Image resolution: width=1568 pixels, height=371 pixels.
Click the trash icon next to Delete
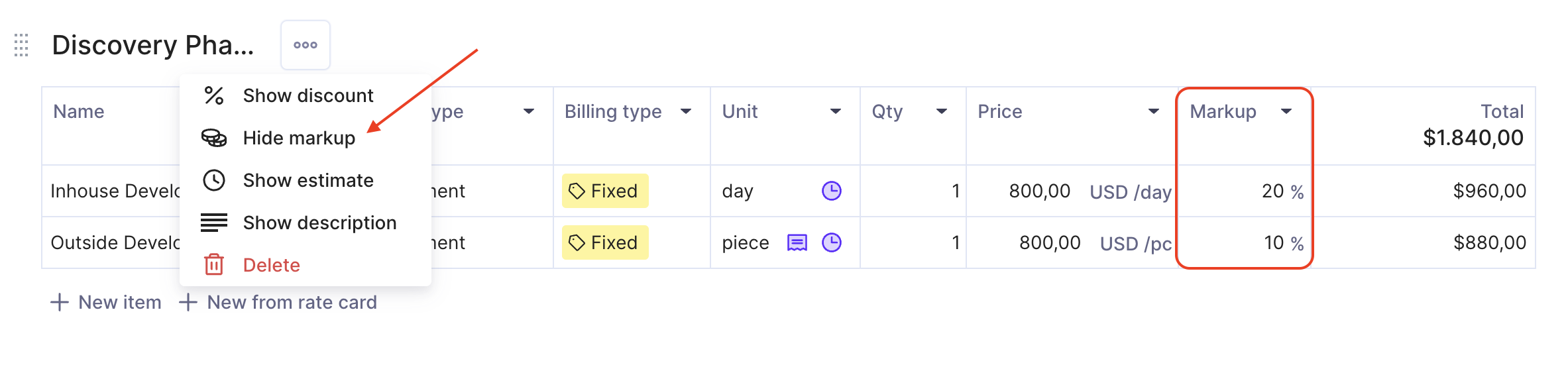213,265
